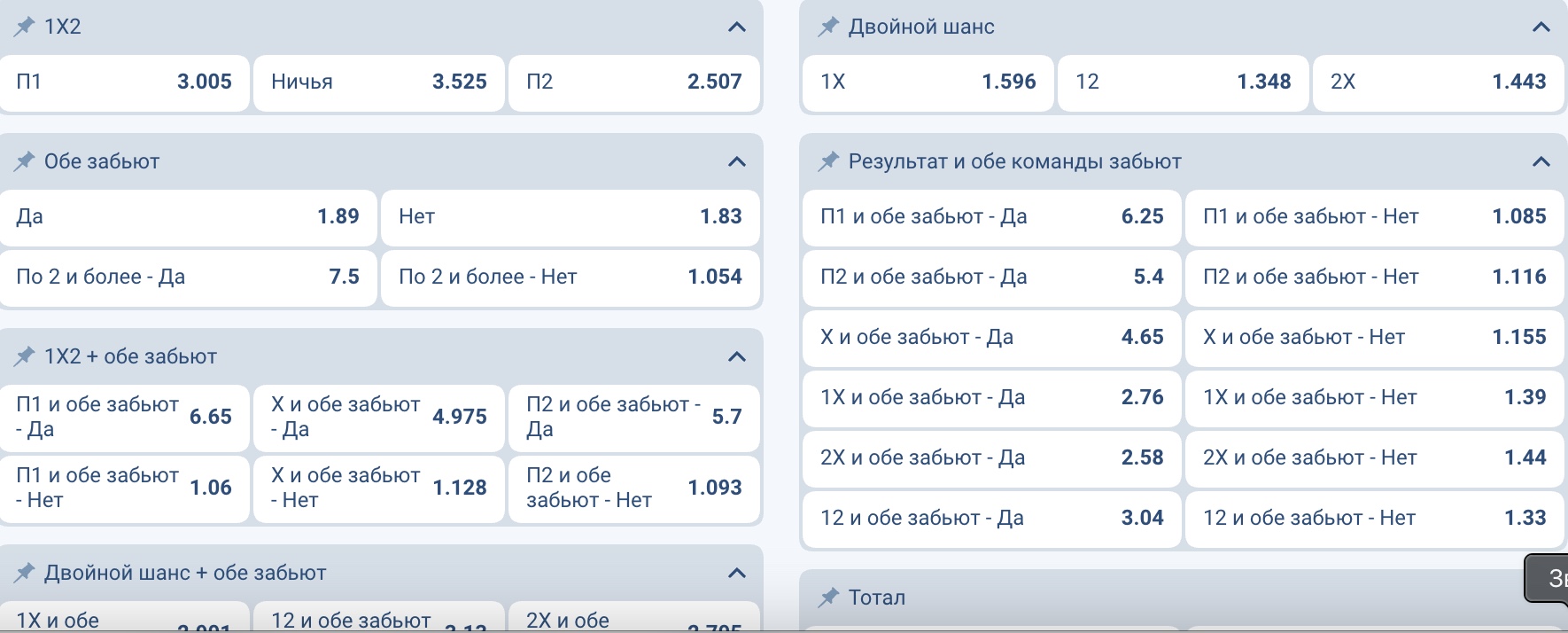This screenshot has width=1568, height=633.
Task: Click the pin icon beside Двойной шанс + обе забьют
Action: [24, 572]
